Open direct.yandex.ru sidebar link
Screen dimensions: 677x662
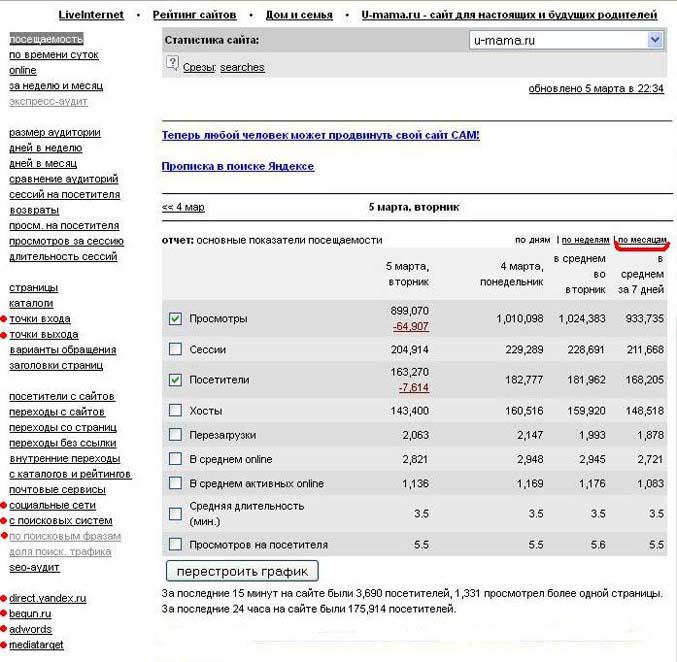[47, 599]
